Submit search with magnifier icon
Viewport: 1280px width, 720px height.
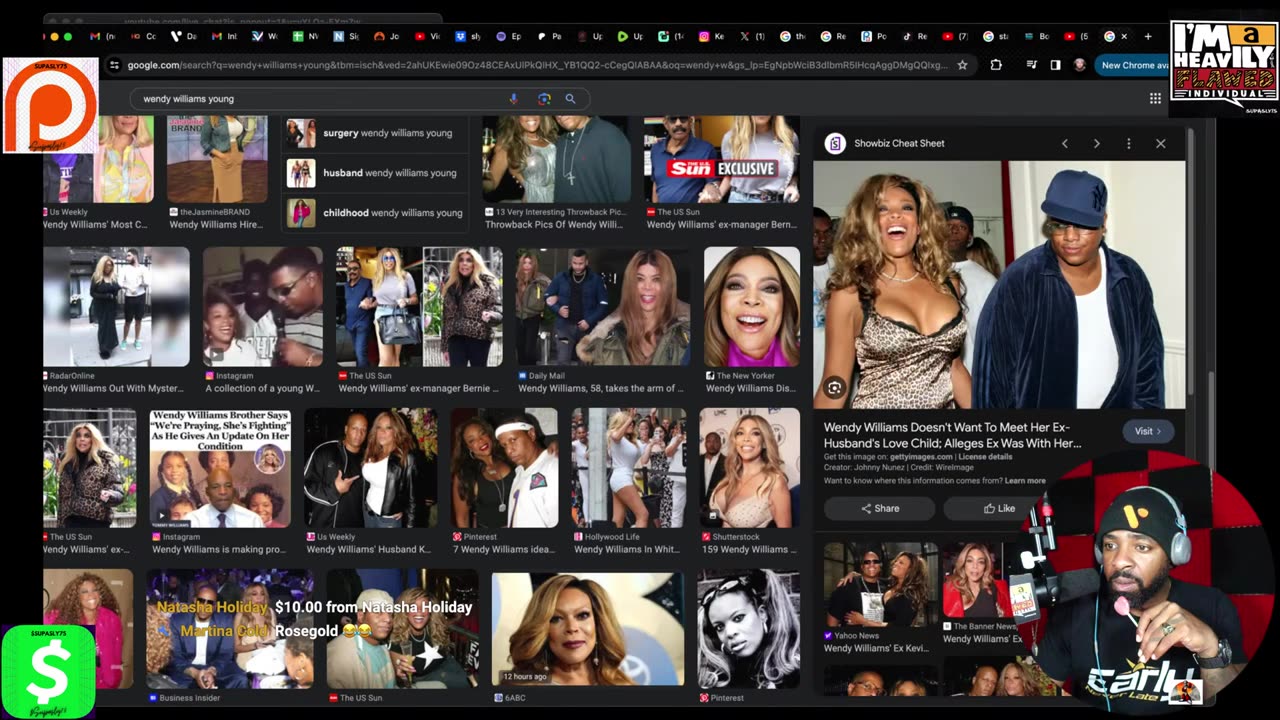[570, 99]
